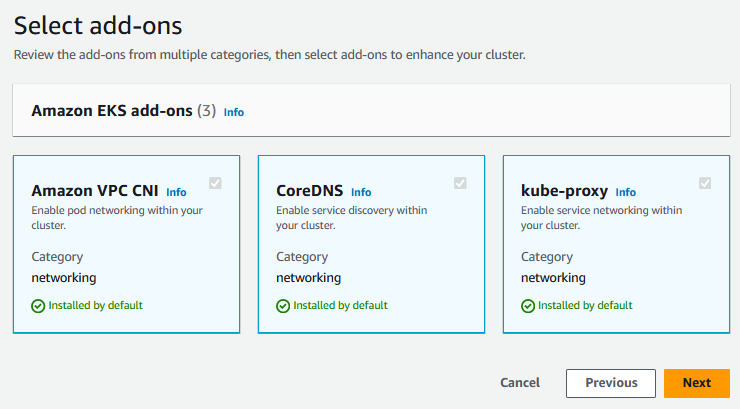The image size is (740, 409).
Task: Click 'Enable service networking within your cluster' description
Action: (x=601, y=217)
